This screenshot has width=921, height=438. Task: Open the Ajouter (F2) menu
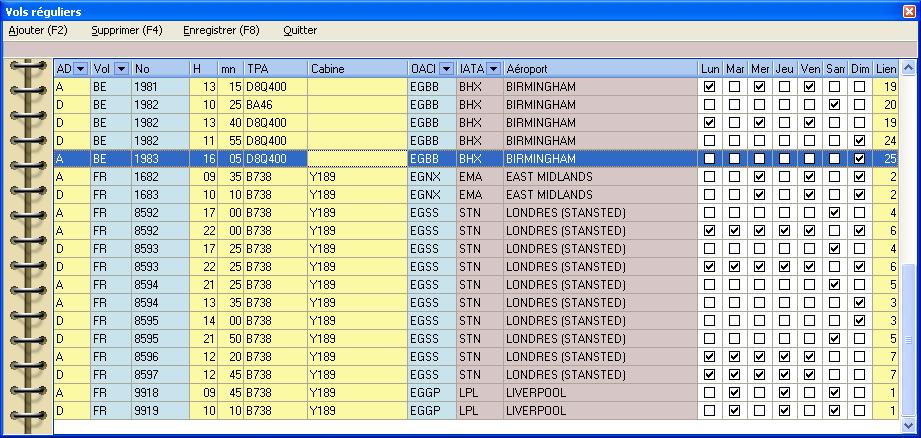point(37,30)
